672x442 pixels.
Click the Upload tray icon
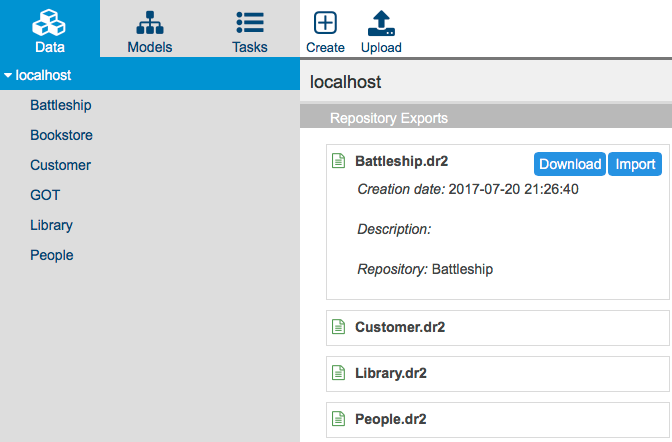coord(381,23)
